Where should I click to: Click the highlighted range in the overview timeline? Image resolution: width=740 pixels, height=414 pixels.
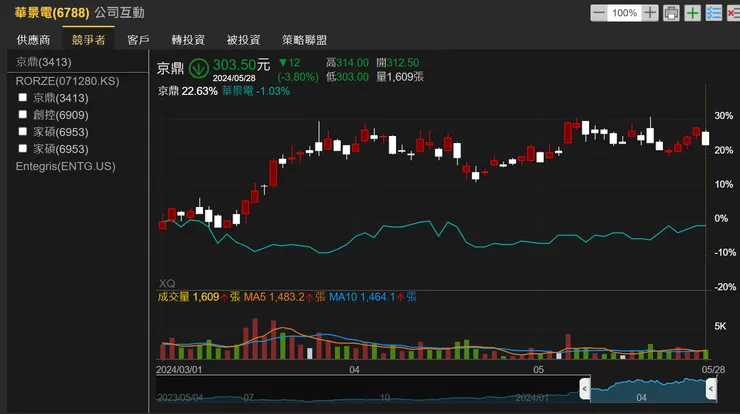point(648,390)
